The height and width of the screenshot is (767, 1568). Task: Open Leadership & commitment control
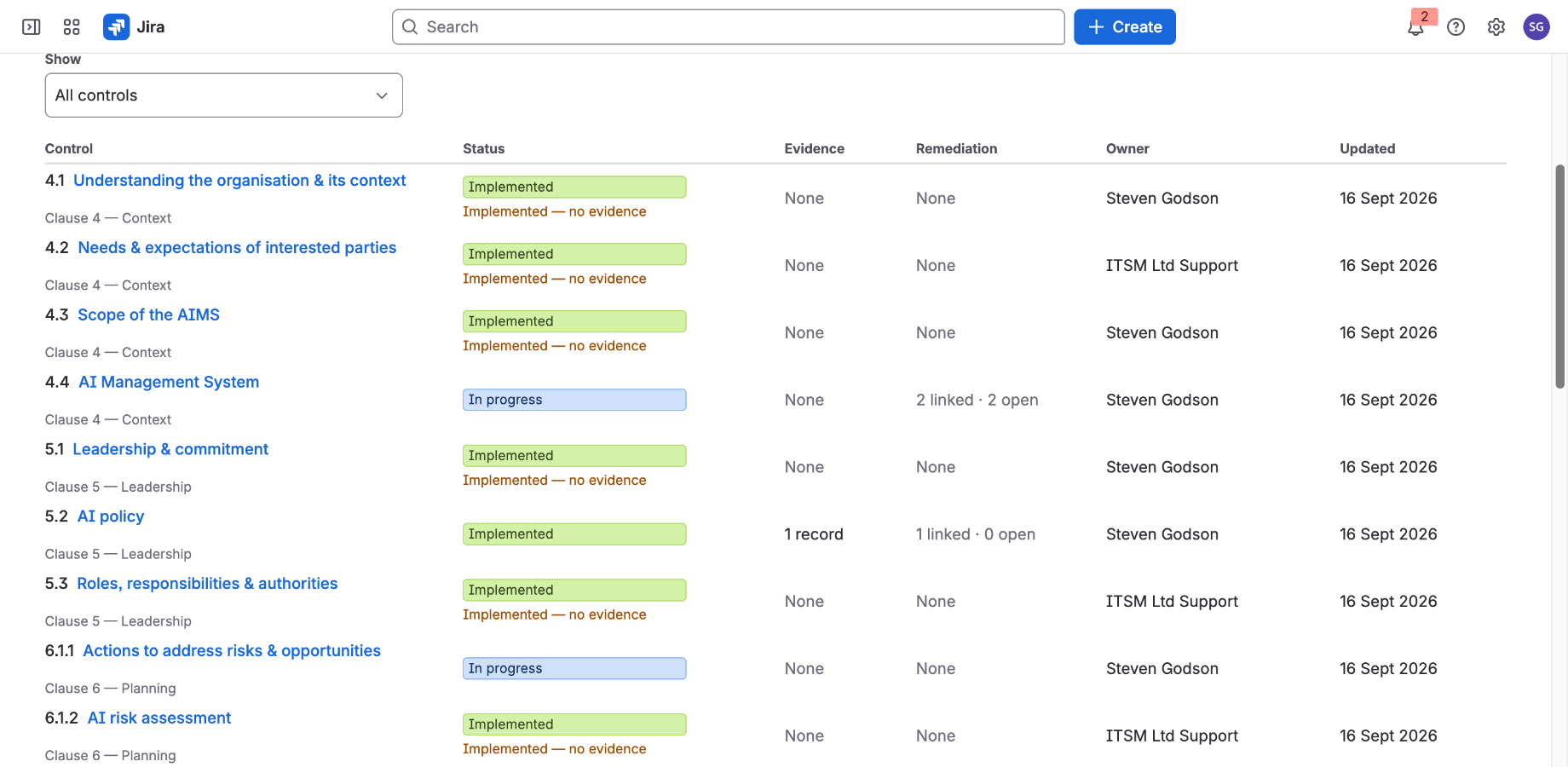170,449
